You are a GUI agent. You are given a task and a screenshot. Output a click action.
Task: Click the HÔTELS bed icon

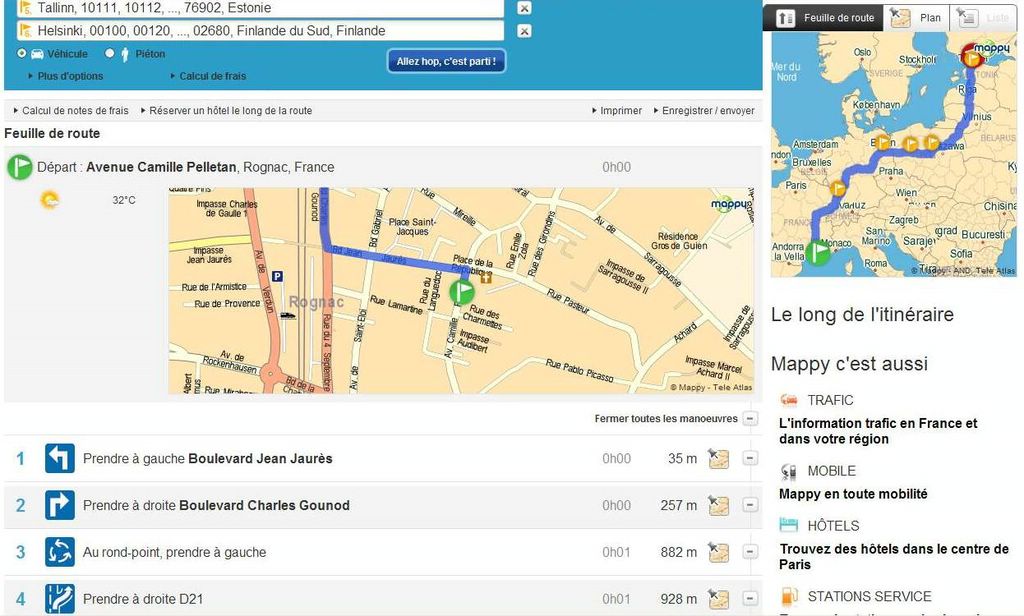789,525
